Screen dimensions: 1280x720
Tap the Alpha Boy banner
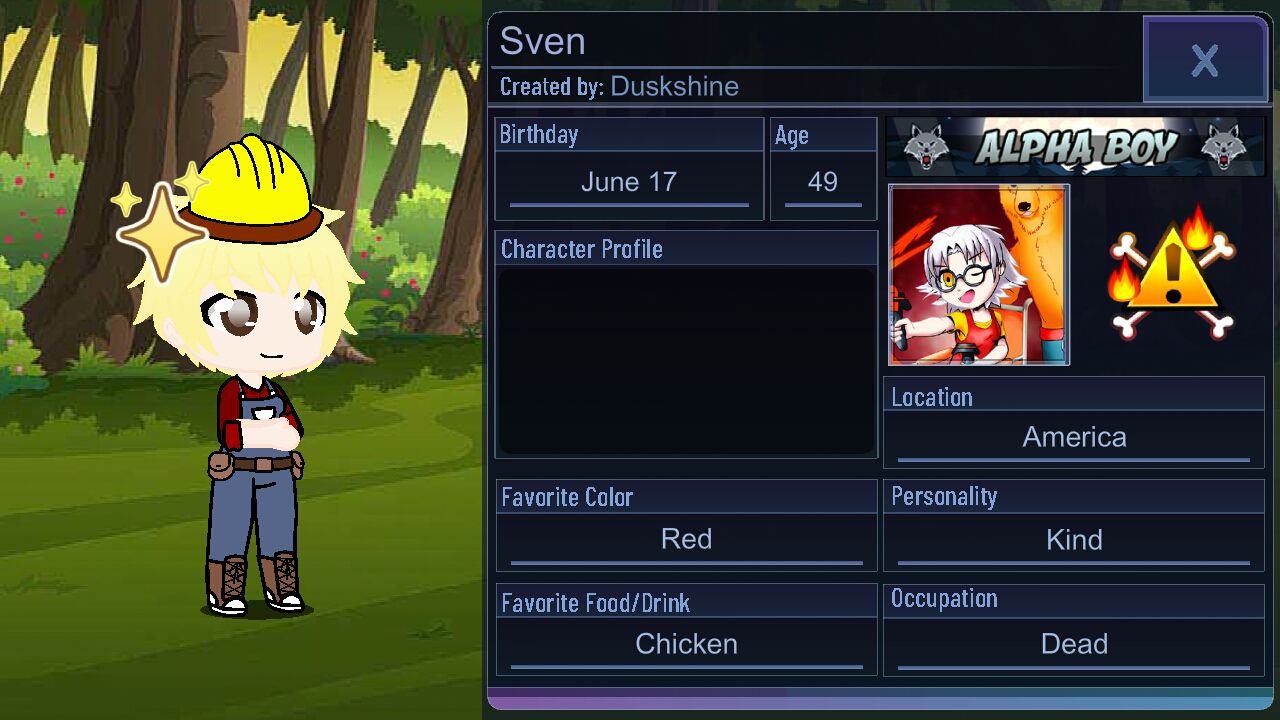(x=1075, y=147)
